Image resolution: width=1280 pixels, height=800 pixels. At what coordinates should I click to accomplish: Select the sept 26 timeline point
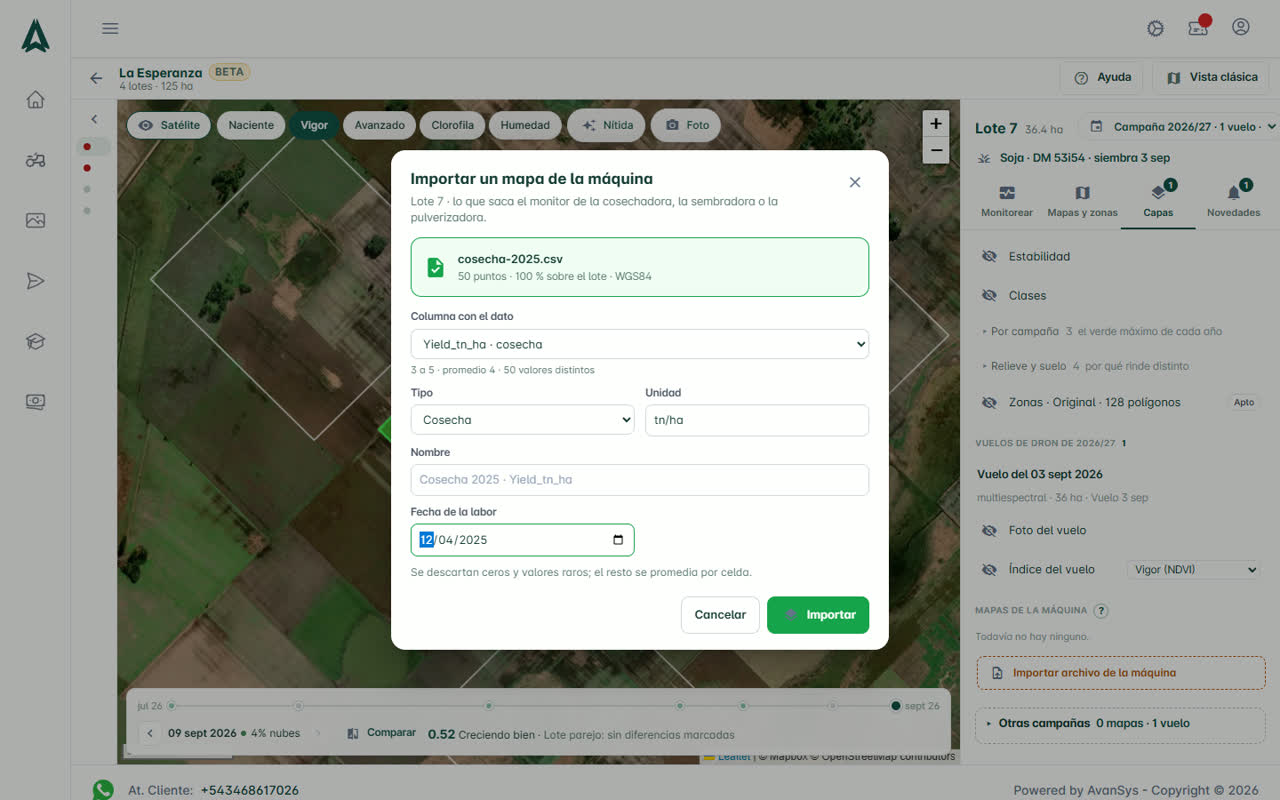(896, 706)
